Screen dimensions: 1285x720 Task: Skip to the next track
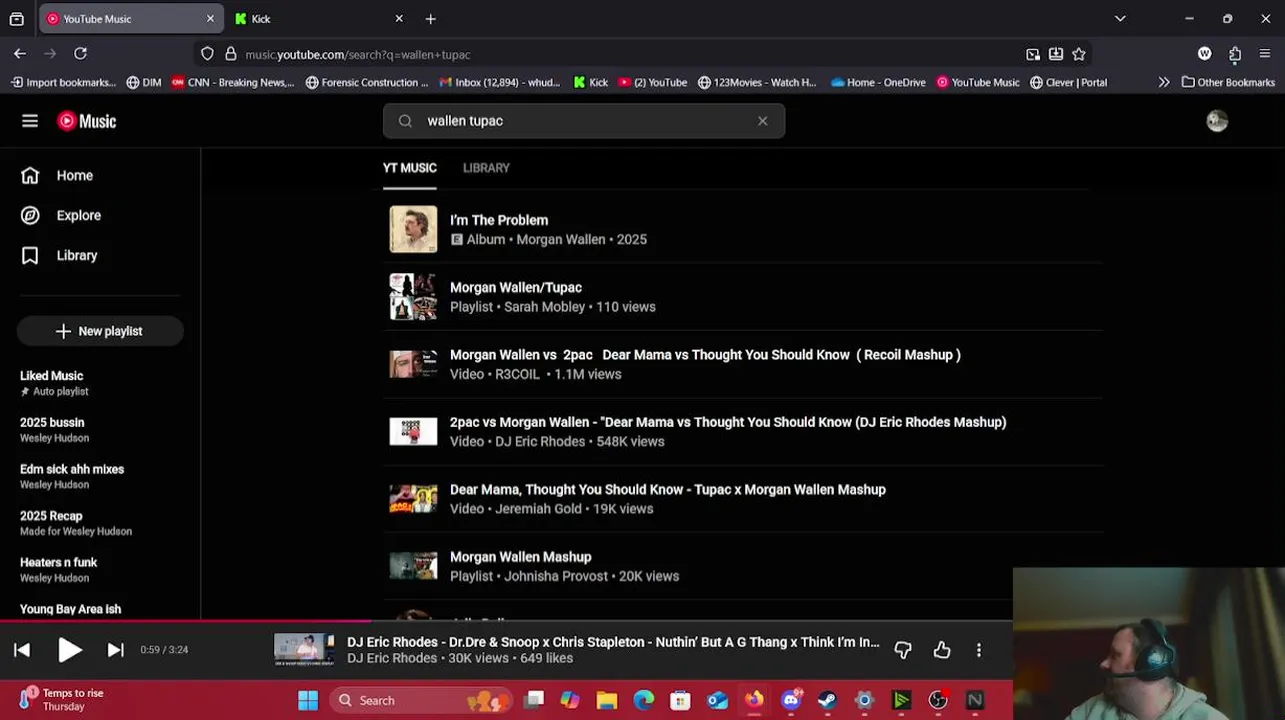pos(116,650)
